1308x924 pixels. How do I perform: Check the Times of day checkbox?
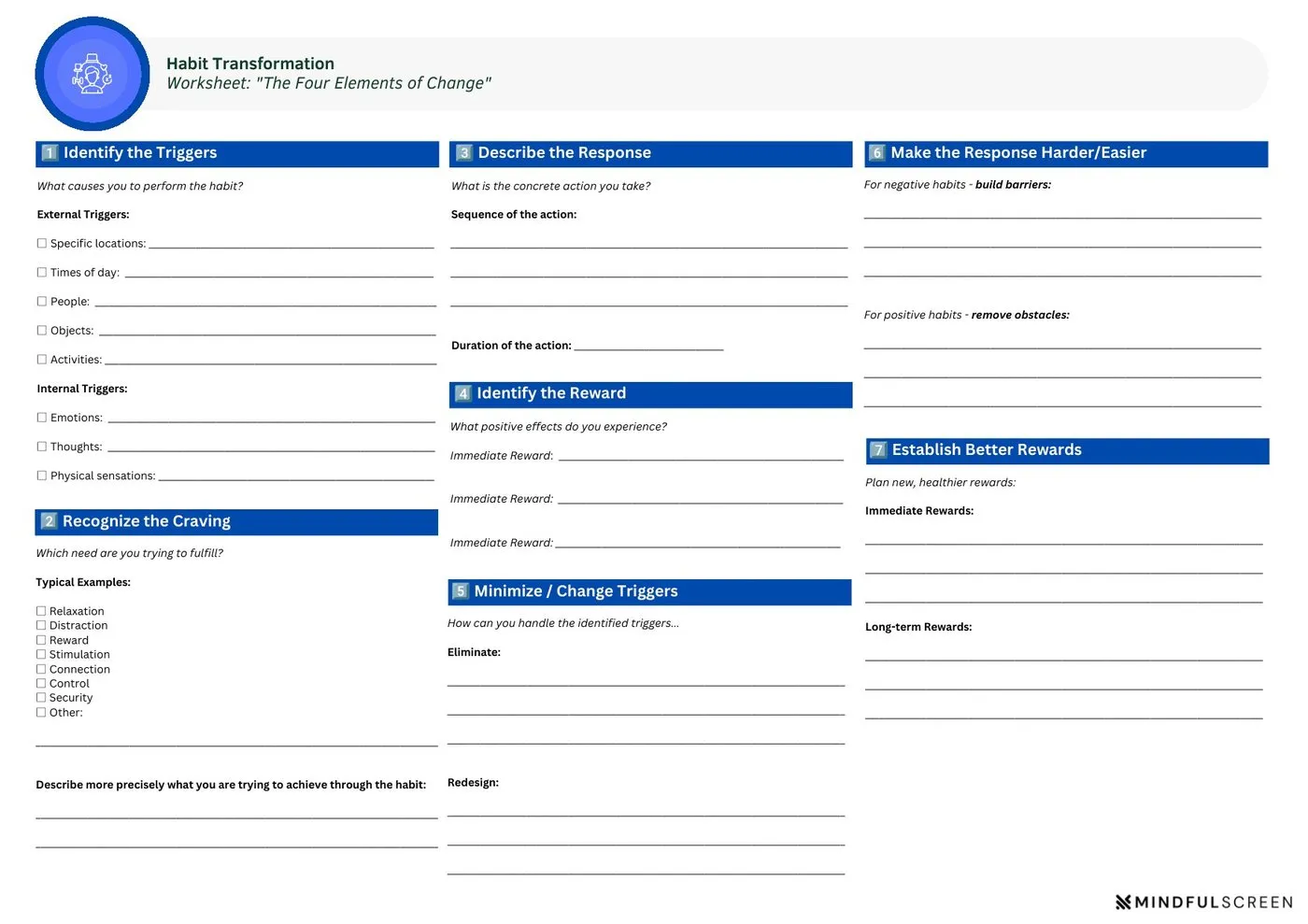coord(42,273)
